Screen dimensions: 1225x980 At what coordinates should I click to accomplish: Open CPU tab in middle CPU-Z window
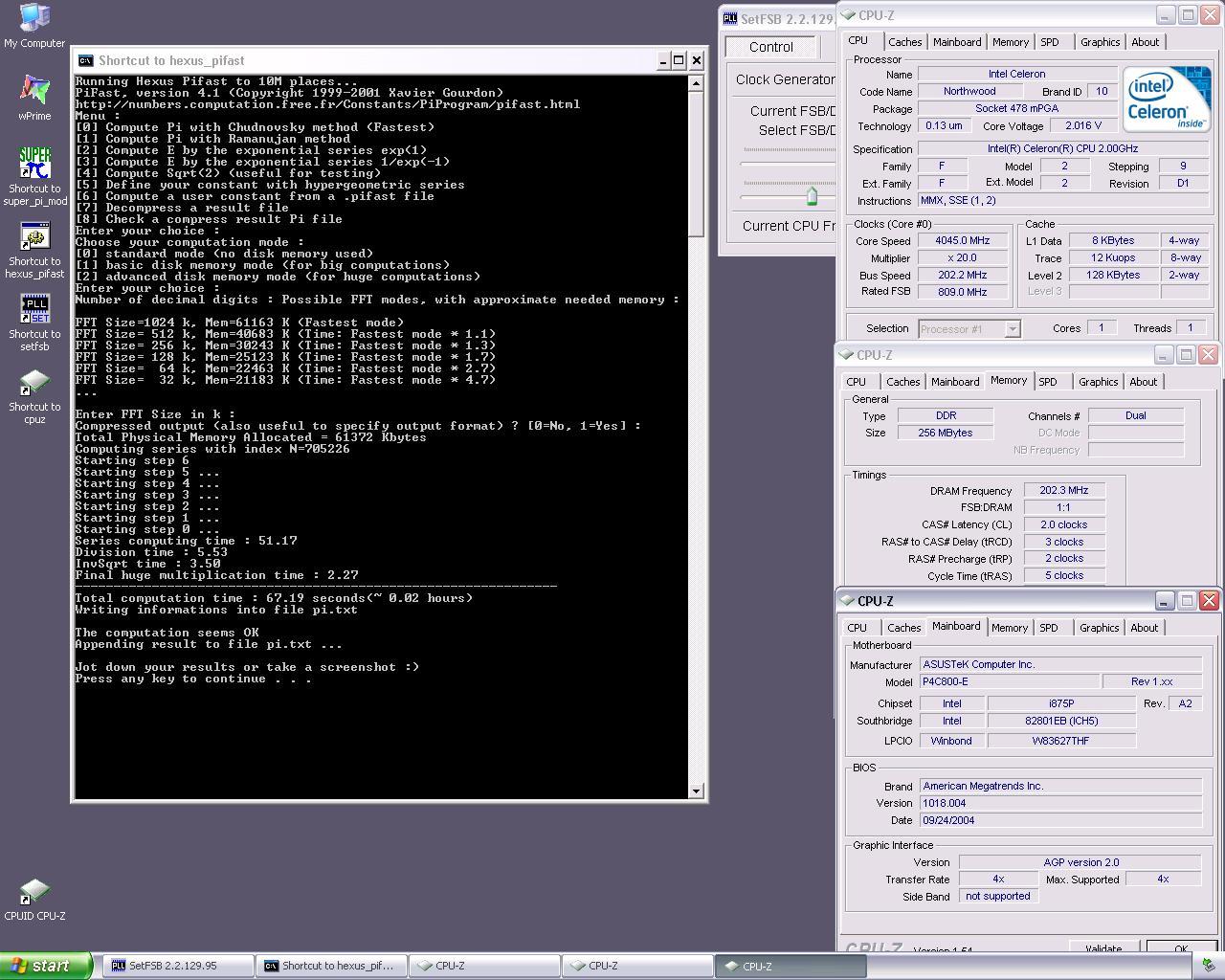(x=857, y=382)
